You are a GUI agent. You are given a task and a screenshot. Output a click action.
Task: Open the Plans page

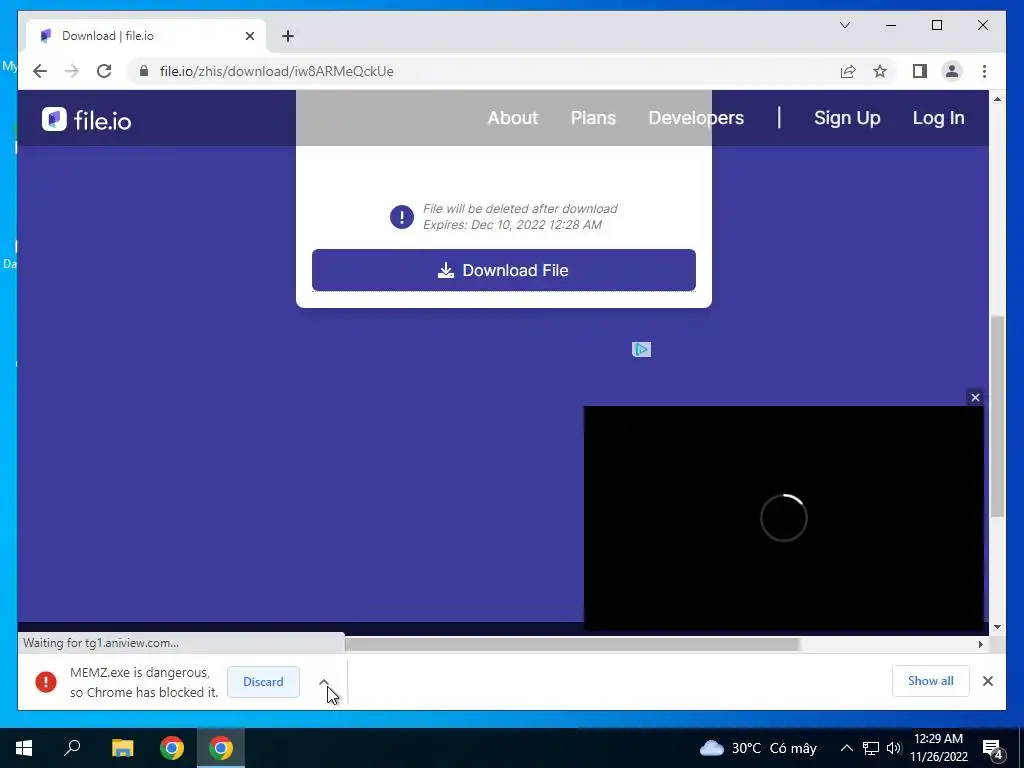click(593, 118)
